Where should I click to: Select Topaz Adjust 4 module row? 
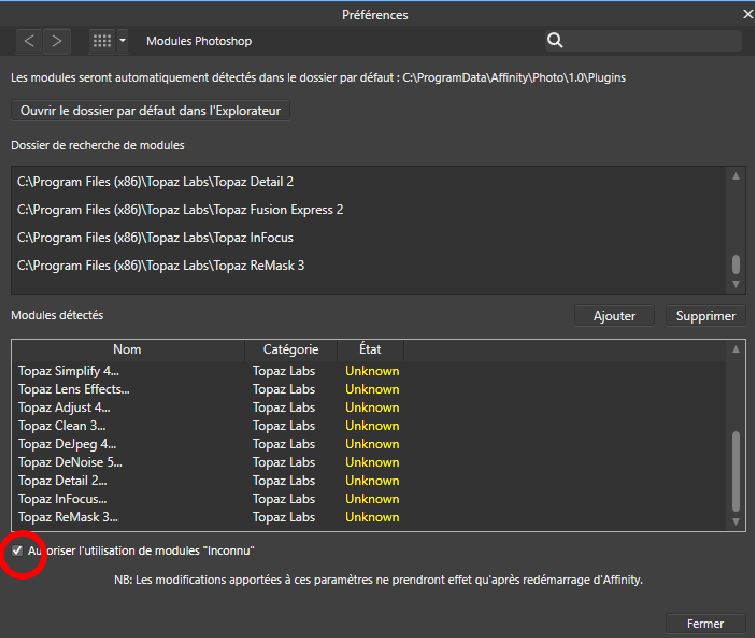pos(369,407)
